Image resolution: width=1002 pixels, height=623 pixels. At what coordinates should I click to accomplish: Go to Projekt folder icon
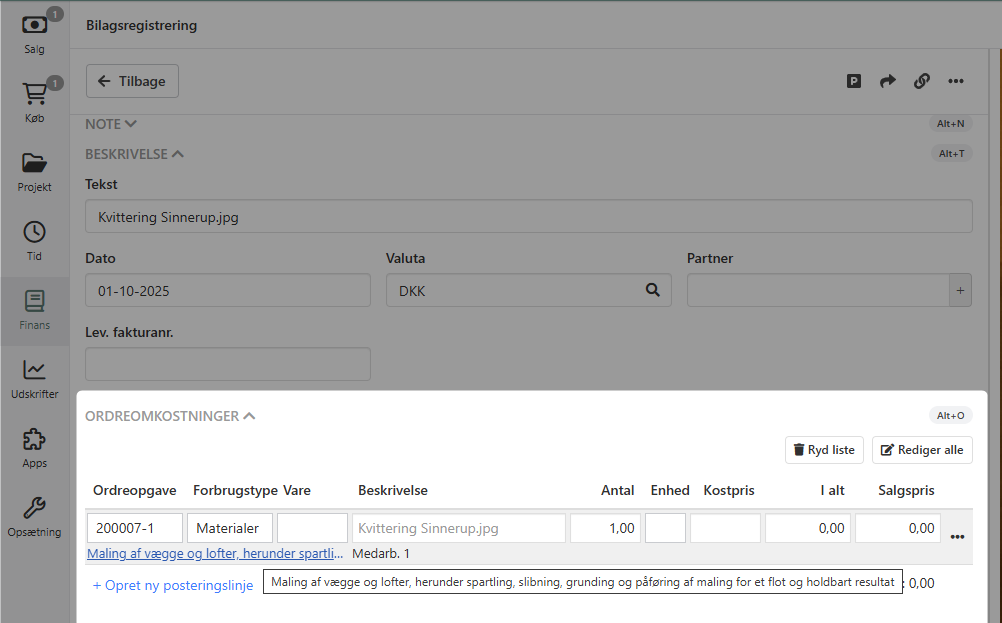click(x=35, y=171)
